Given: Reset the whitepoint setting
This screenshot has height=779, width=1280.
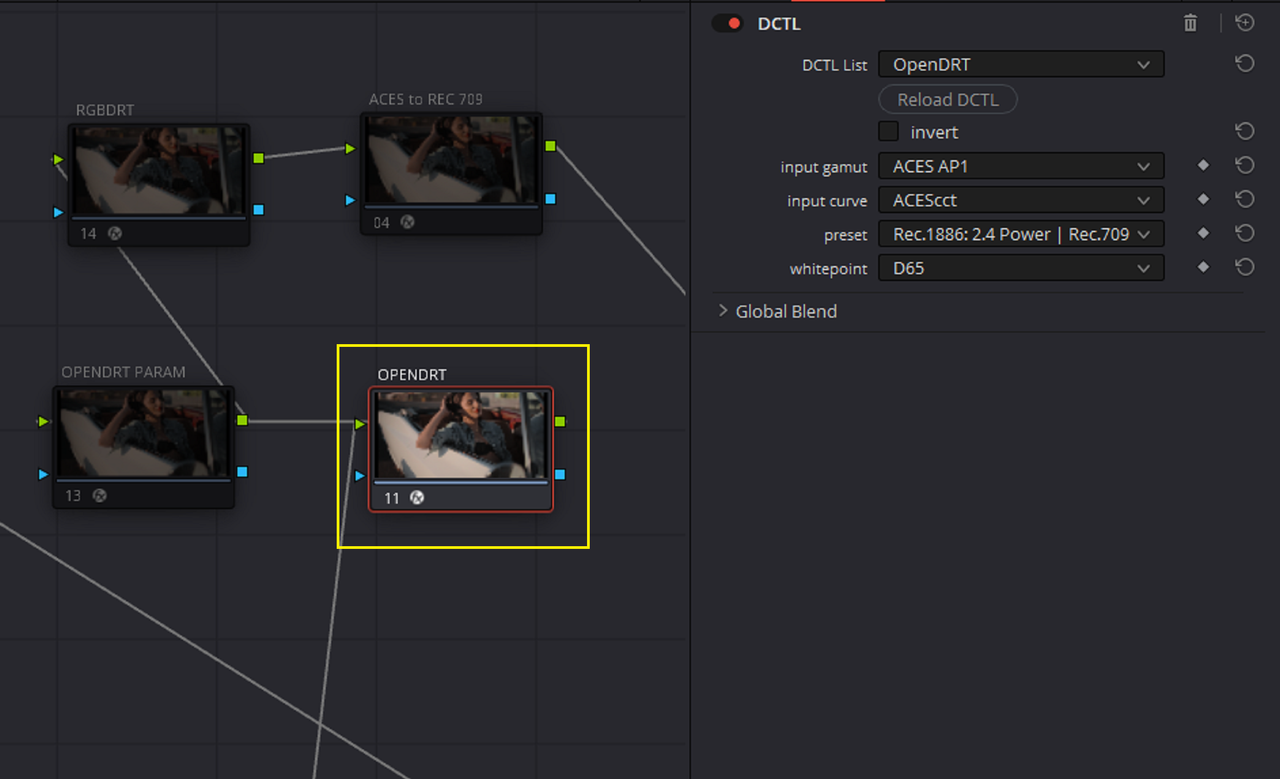Looking at the screenshot, I should click(1245, 267).
